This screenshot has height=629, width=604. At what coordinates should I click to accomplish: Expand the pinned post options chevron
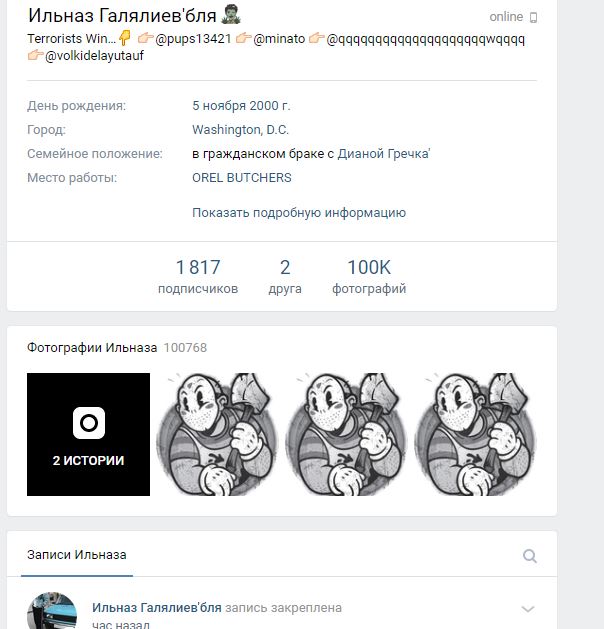point(528,609)
